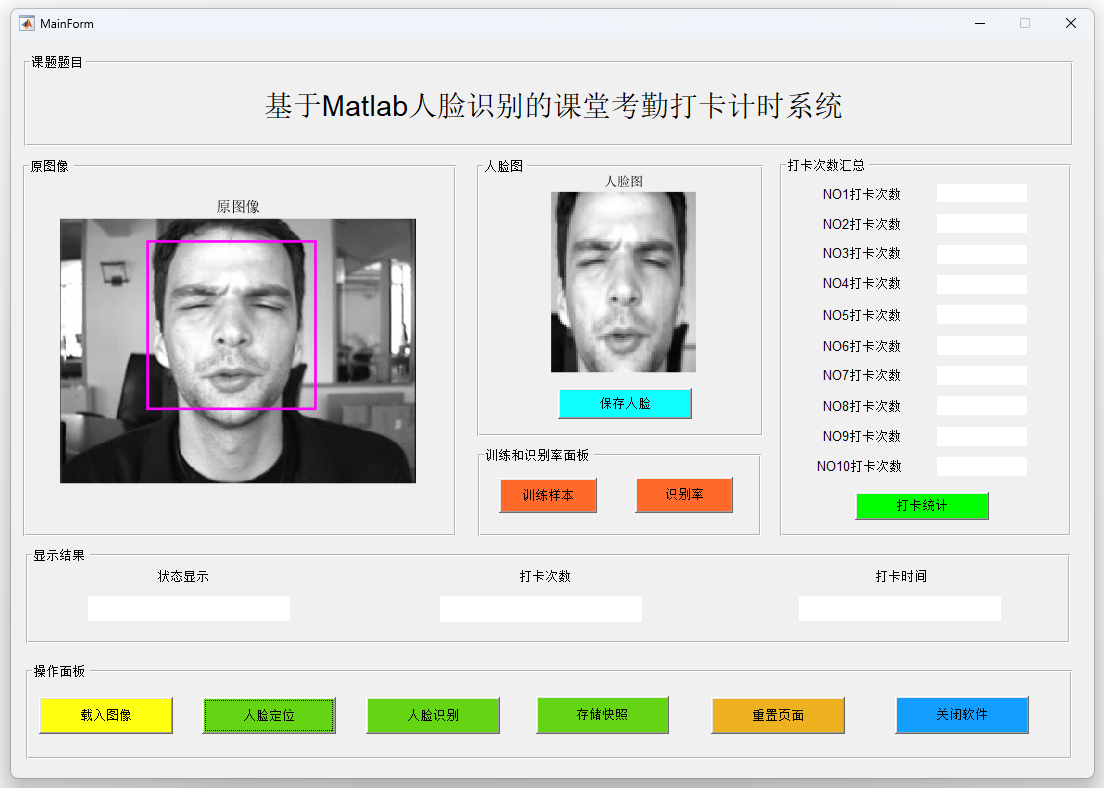Select the NO5打卡次数 input box
This screenshot has width=1104, height=788.
tap(981, 314)
